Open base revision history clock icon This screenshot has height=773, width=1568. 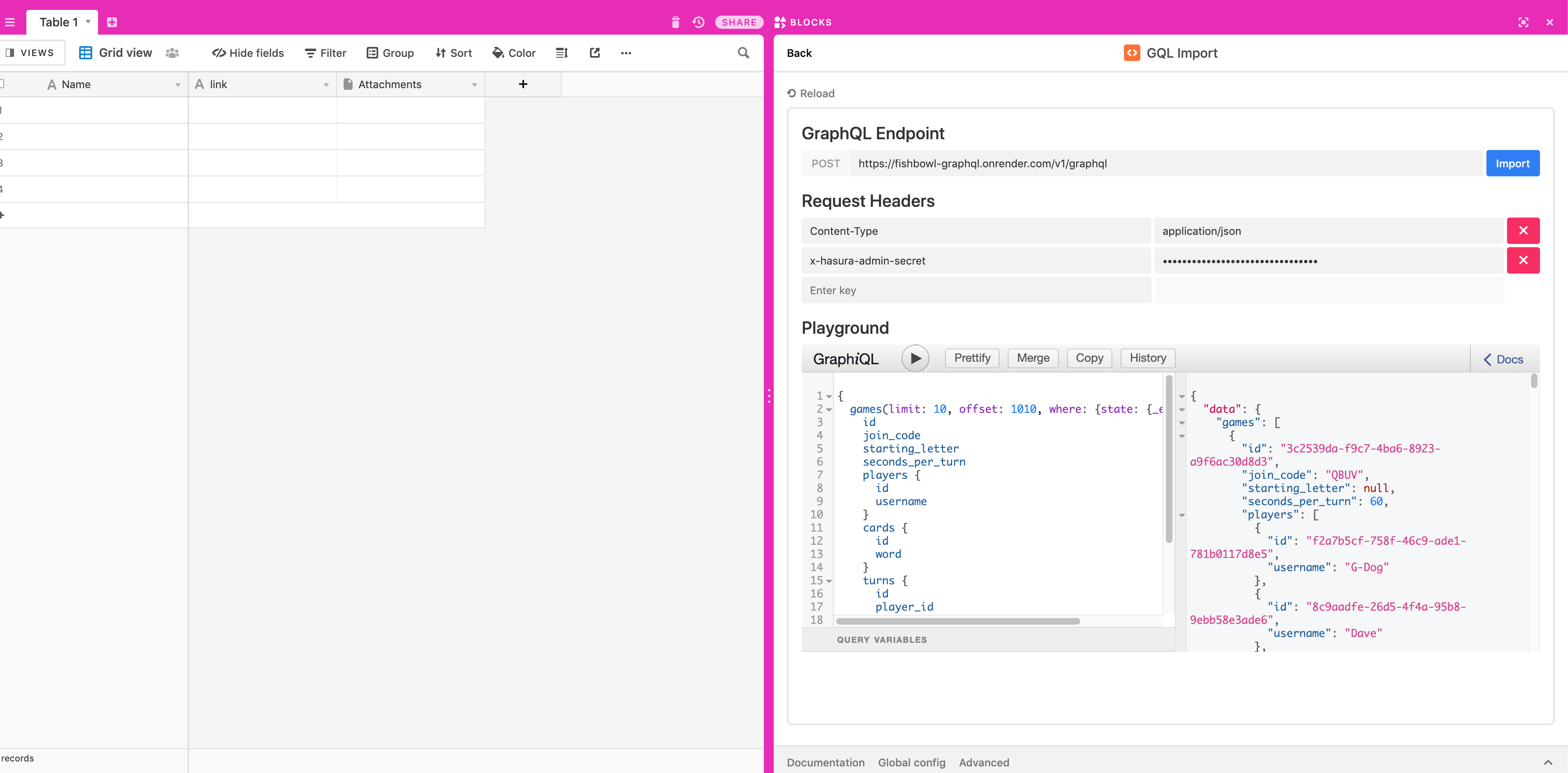click(698, 23)
